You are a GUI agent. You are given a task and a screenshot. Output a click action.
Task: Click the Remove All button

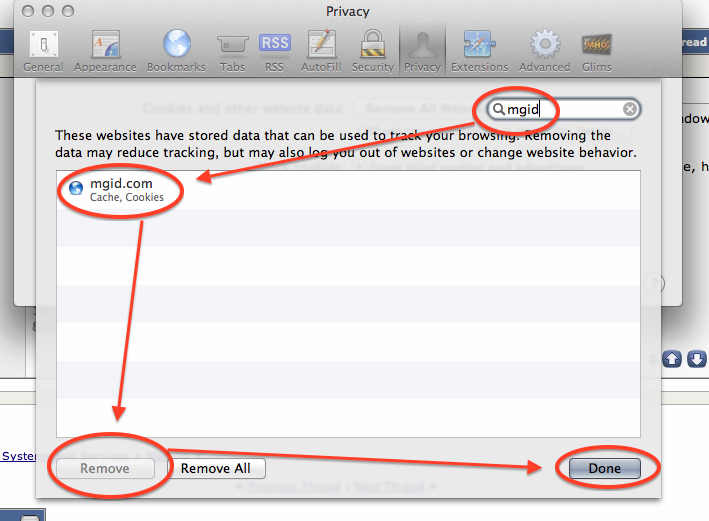(x=216, y=469)
